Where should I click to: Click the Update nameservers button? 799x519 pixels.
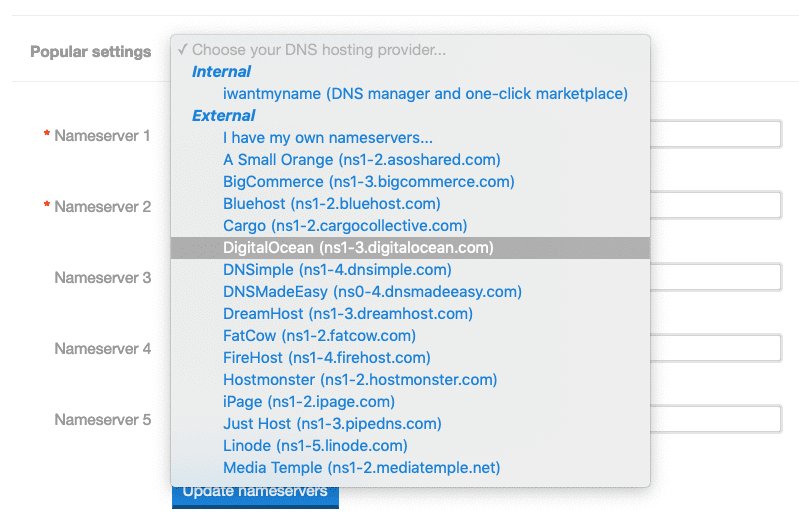[x=255, y=496]
